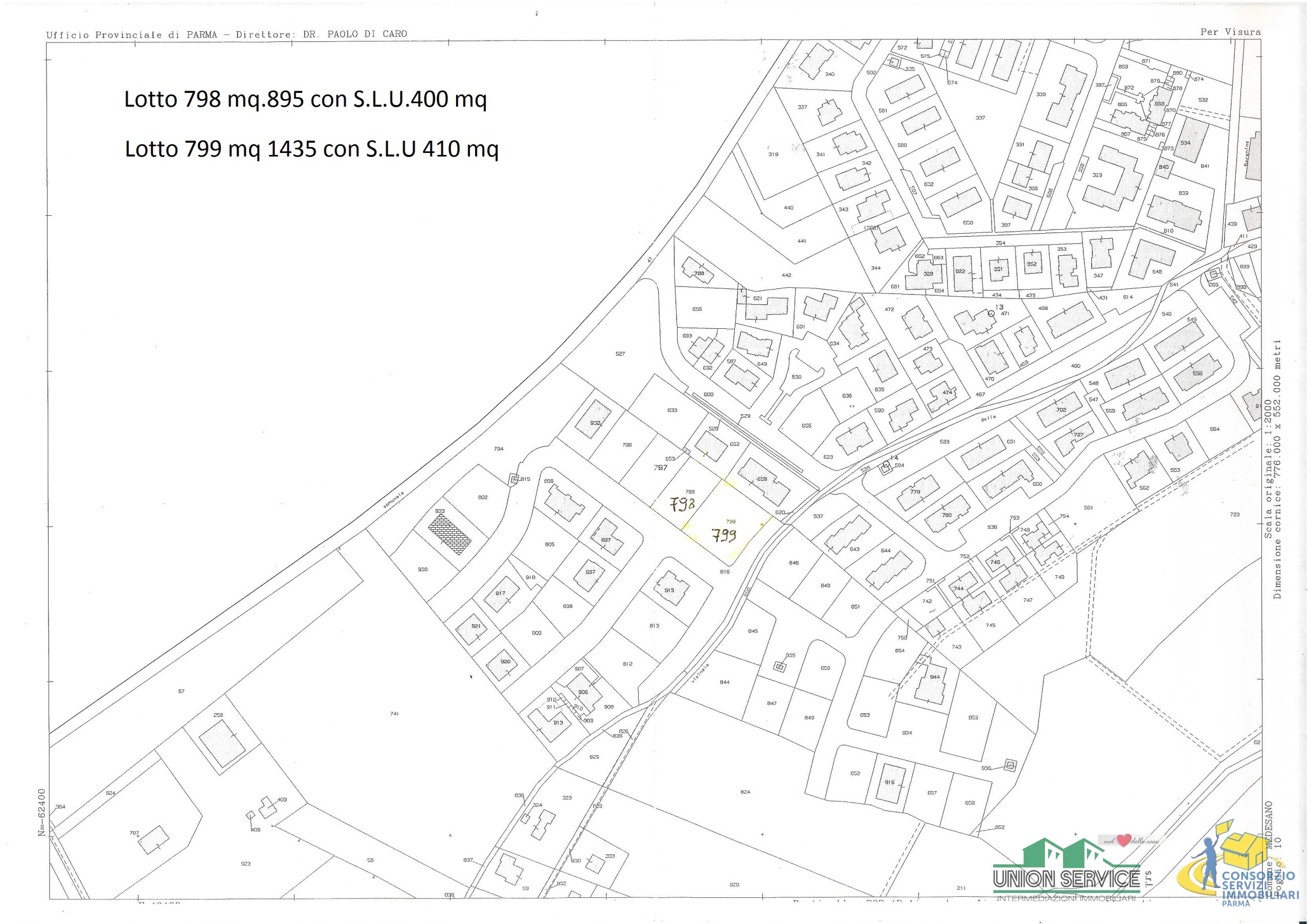Click the red heart icon
This screenshot has height=924, width=1309.
pyautogui.click(x=1124, y=841)
